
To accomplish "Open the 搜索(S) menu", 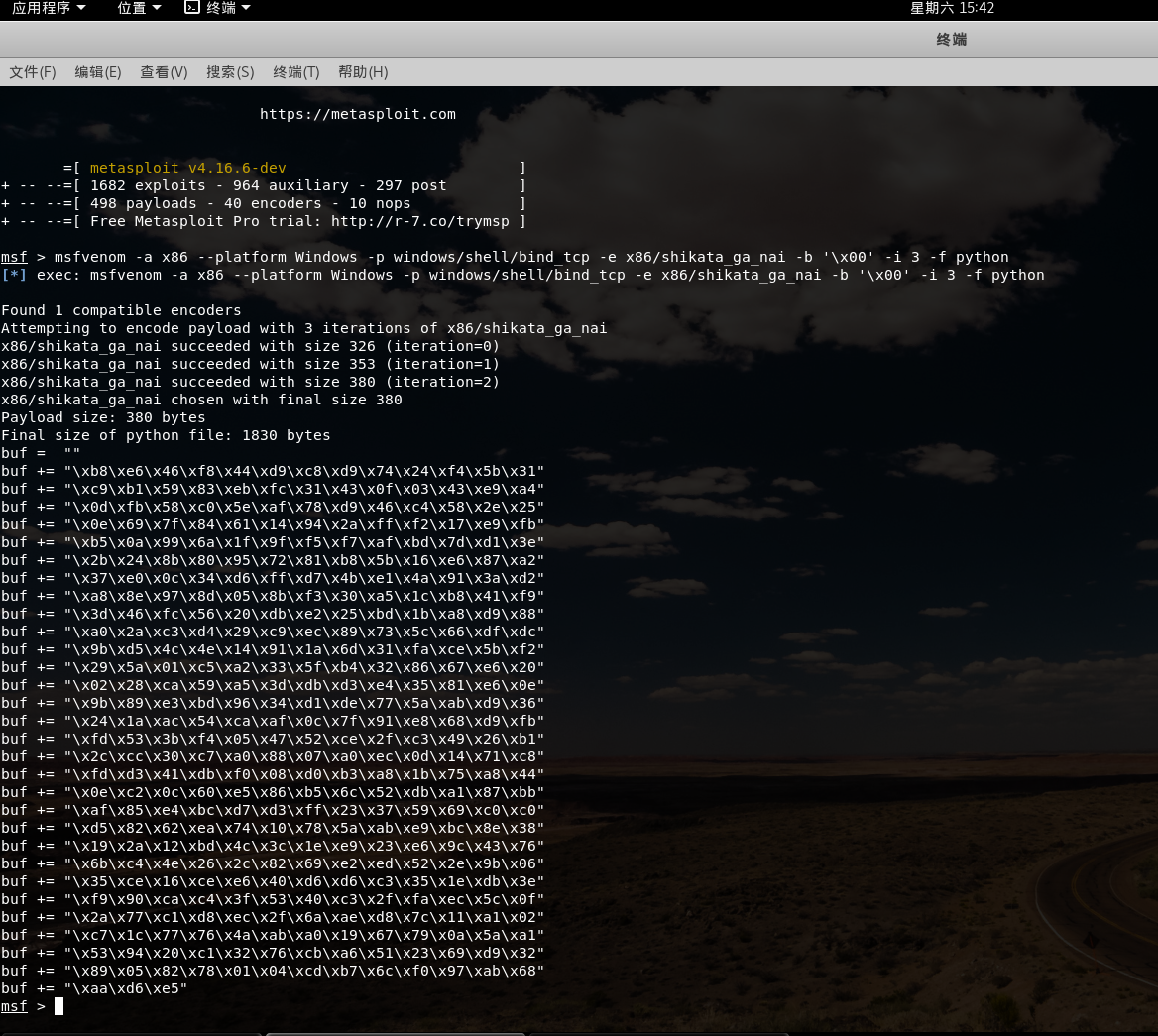I will click(x=230, y=72).
